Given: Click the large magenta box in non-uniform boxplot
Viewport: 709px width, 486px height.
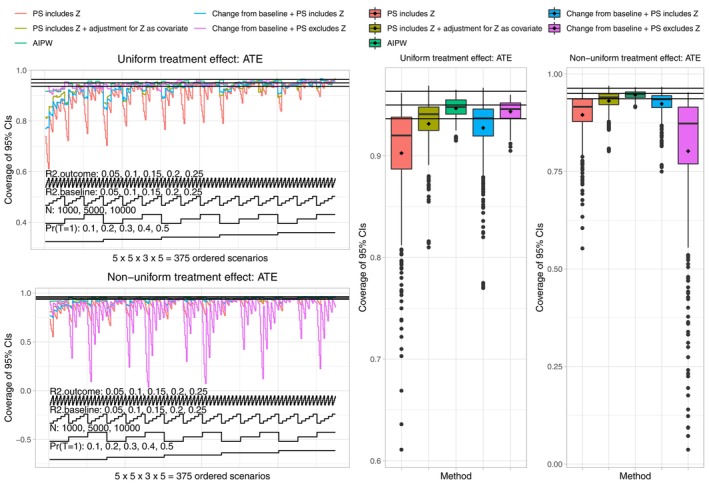Looking at the screenshot, I should coord(688,136).
